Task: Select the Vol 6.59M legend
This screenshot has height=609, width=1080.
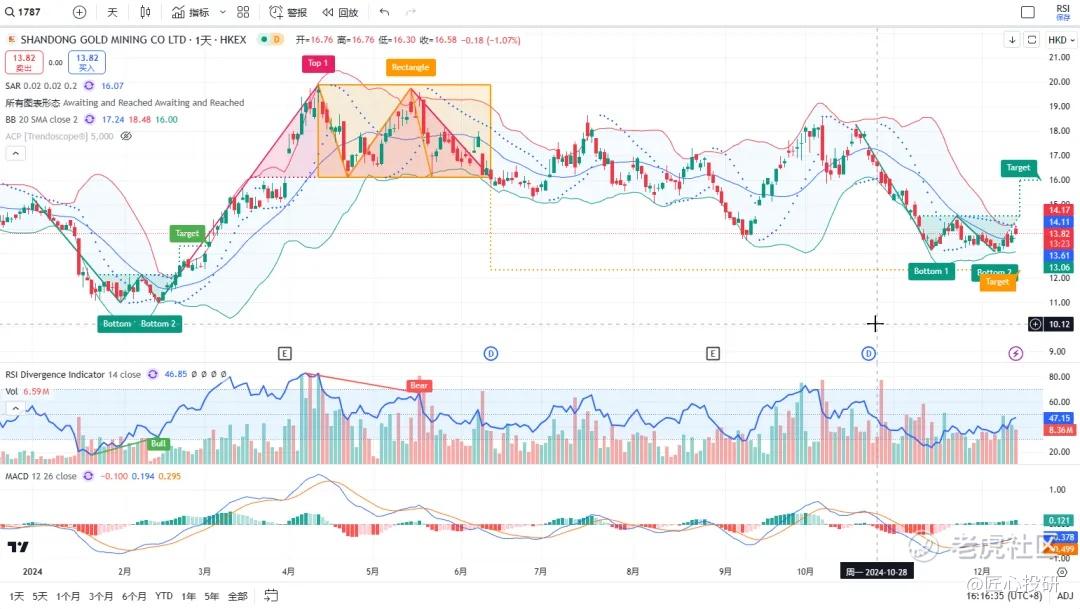Action: point(28,391)
